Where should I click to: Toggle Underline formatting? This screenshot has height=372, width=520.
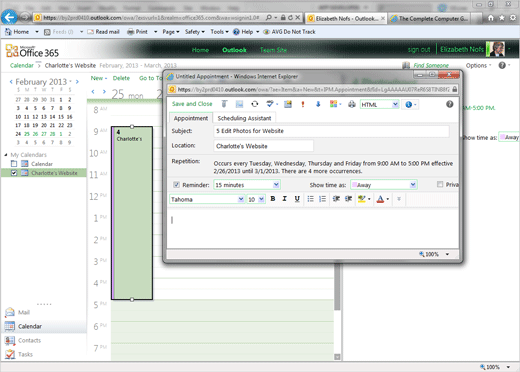297,199
